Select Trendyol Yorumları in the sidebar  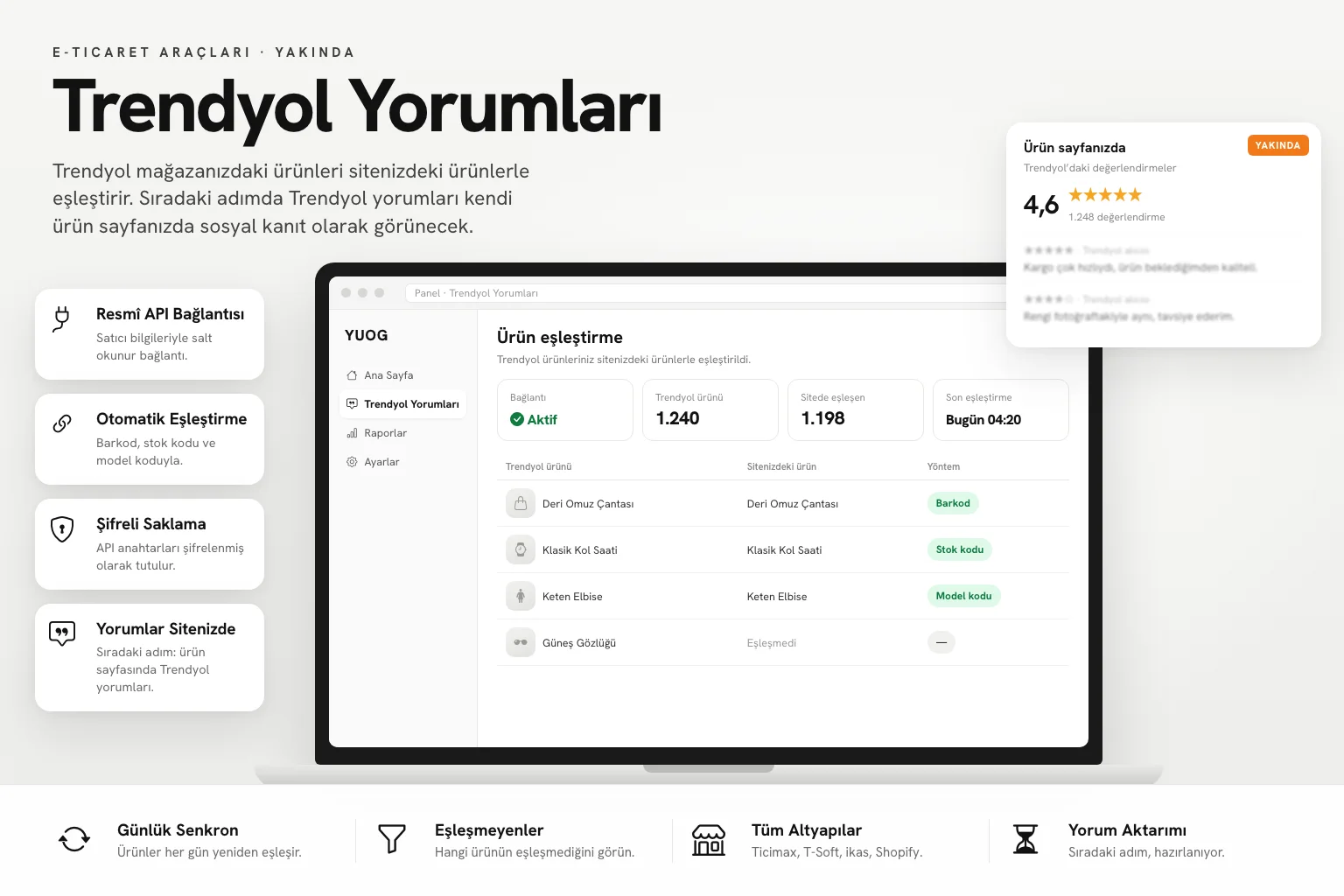coord(402,404)
